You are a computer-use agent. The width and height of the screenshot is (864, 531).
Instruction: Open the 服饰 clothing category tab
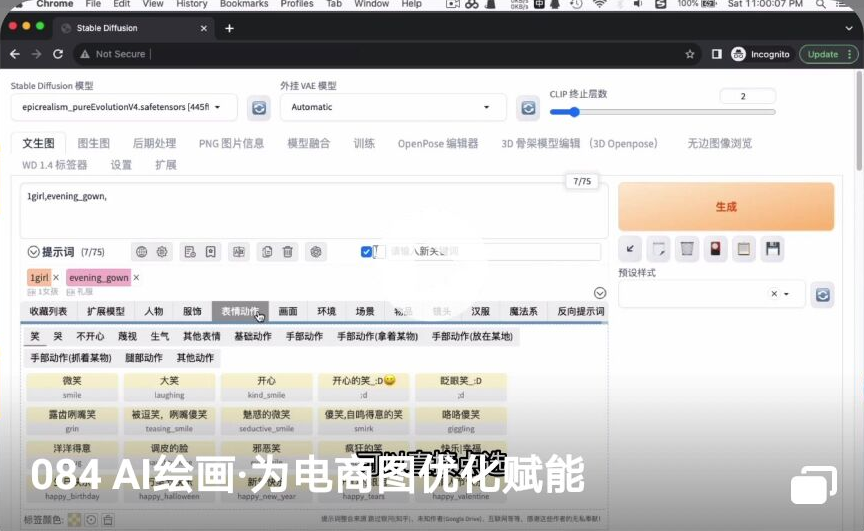pyautogui.click(x=191, y=312)
